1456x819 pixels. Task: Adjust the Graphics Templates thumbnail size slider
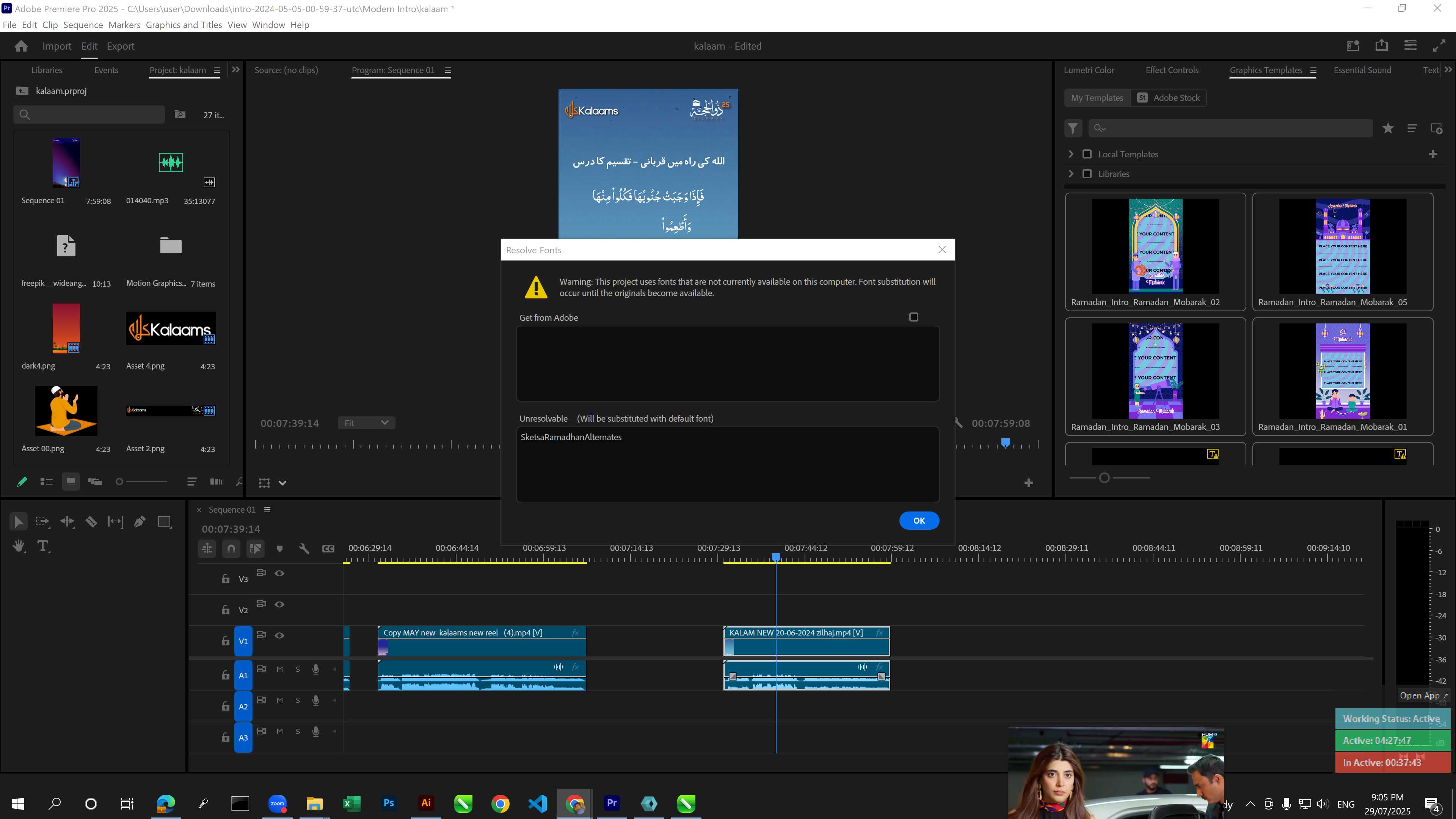(1109, 478)
